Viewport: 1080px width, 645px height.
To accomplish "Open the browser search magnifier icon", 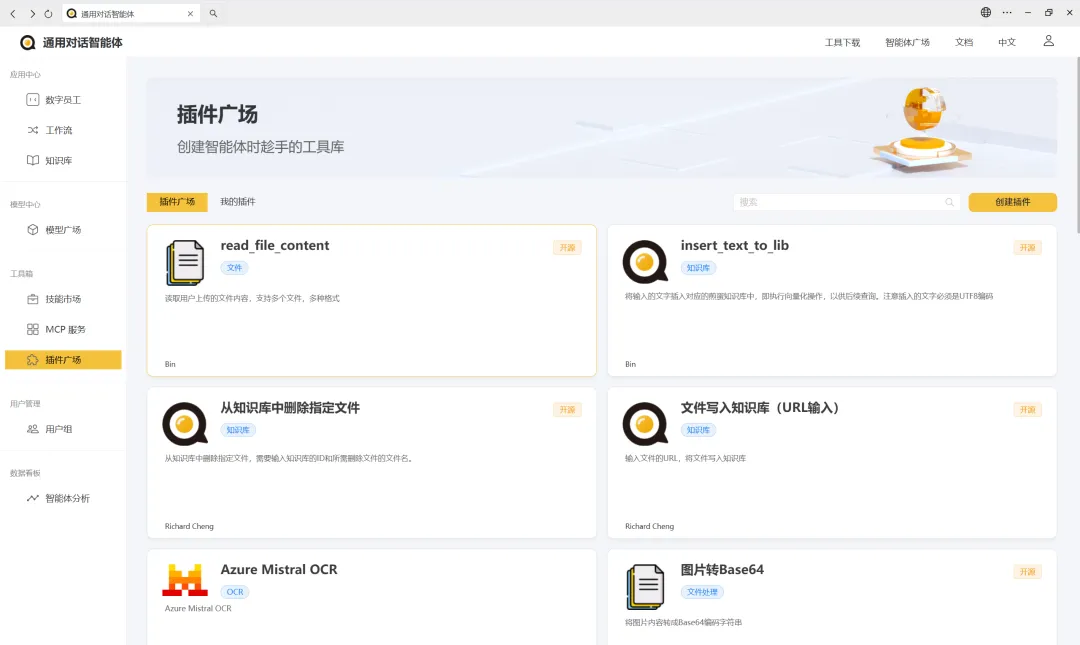I will pos(214,13).
